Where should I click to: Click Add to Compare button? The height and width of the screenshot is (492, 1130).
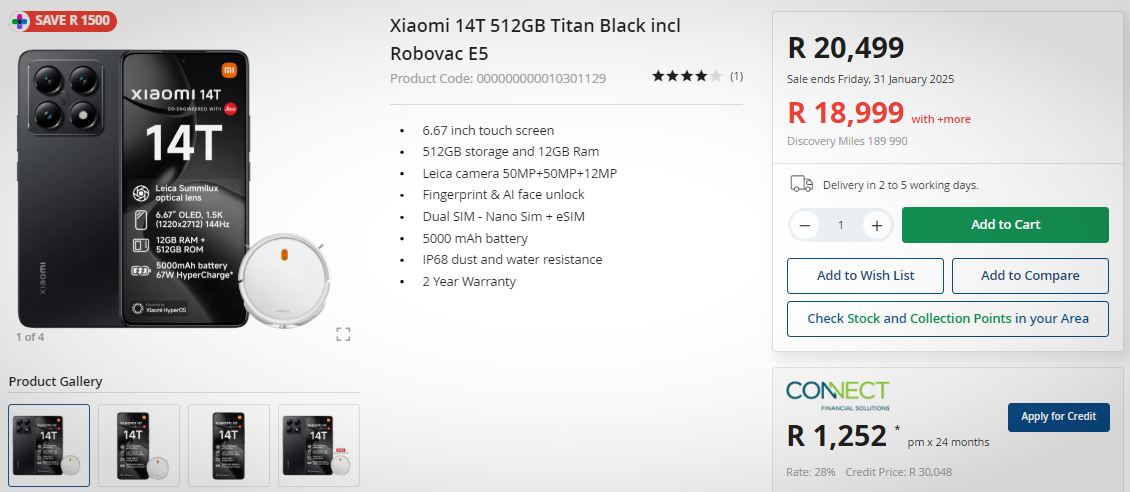click(1030, 276)
